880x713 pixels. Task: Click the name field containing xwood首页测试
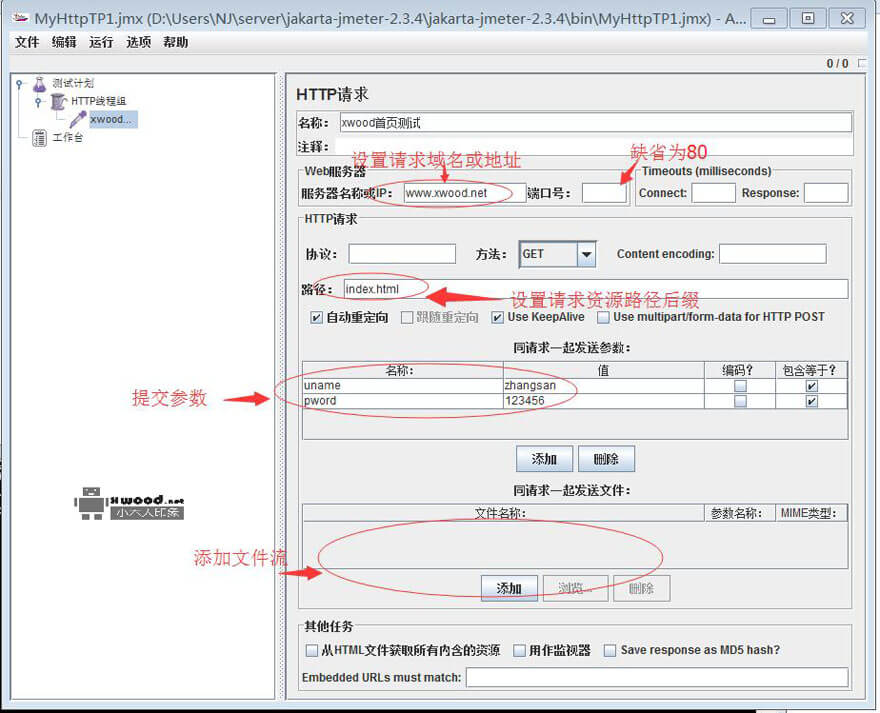click(595, 123)
